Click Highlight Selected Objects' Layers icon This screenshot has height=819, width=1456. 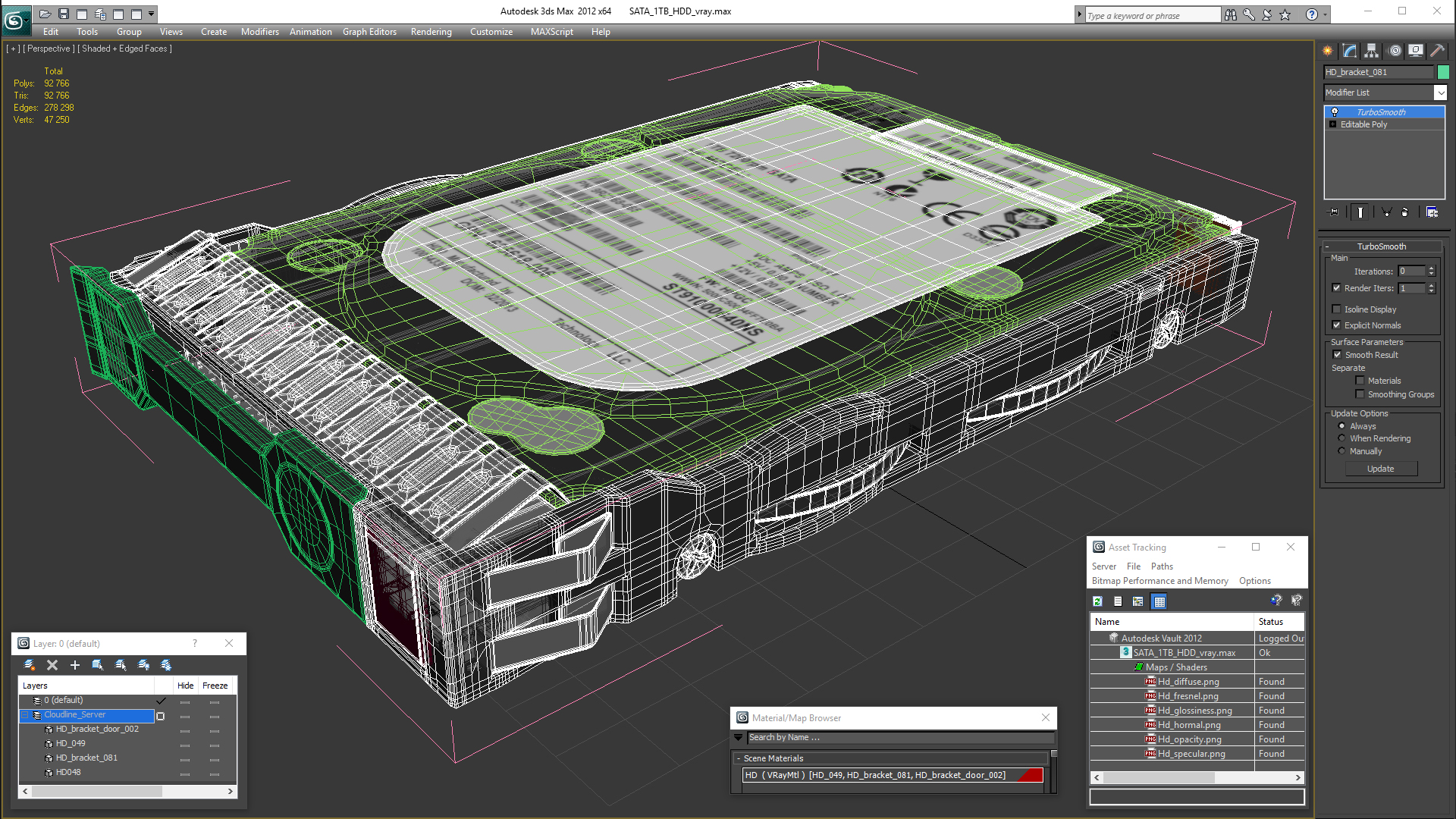click(x=121, y=665)
